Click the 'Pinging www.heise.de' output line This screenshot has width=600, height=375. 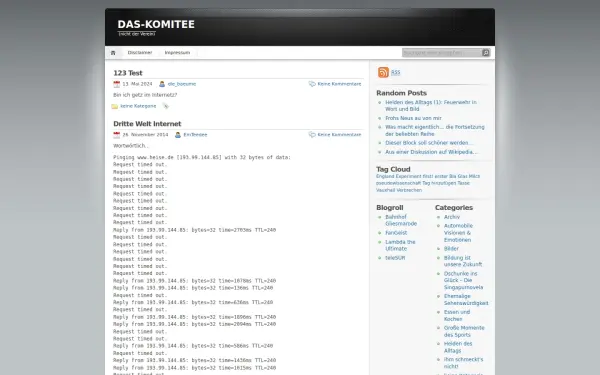pos(202,157)
